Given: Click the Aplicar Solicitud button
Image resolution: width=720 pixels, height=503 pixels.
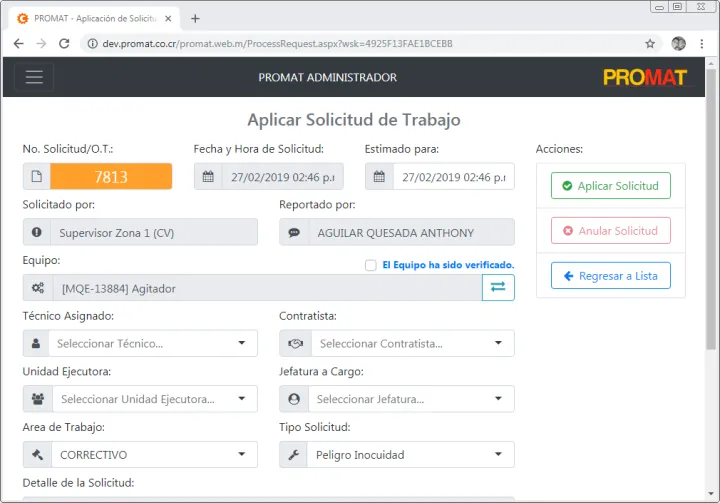Looking at the screenshot, I should 610,186.
